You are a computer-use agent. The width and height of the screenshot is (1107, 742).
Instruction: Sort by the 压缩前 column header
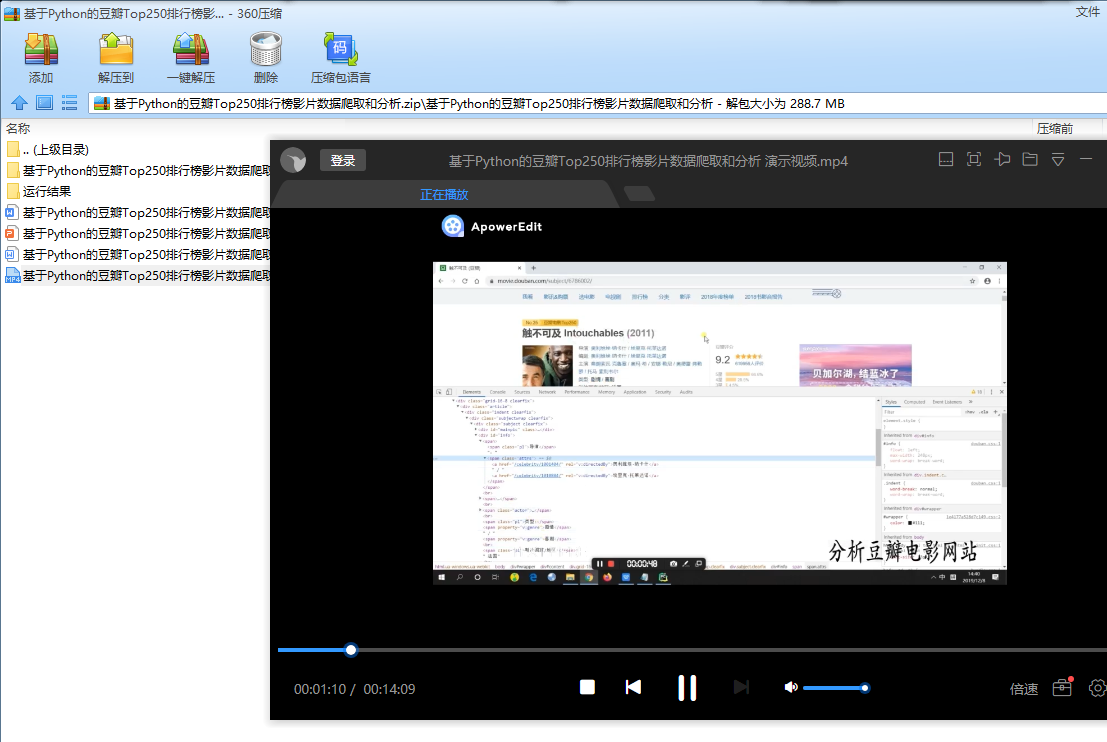[x=1055, y=128]
